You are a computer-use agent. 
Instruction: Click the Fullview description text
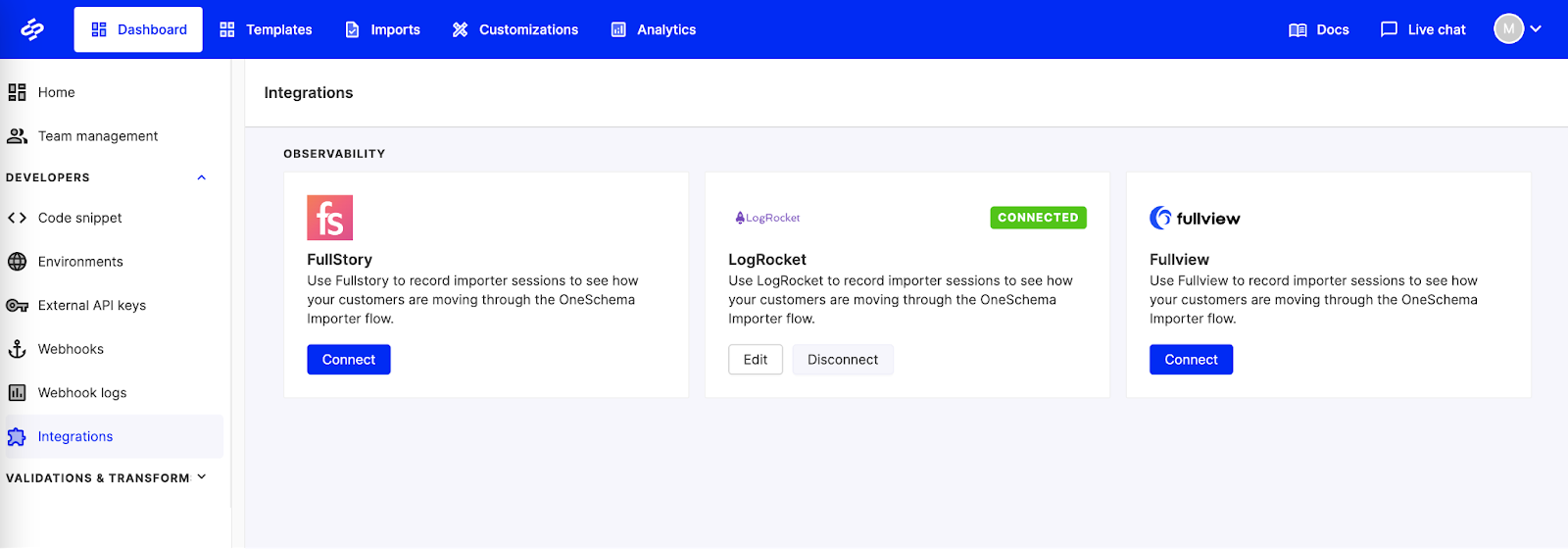point(1313,300)
